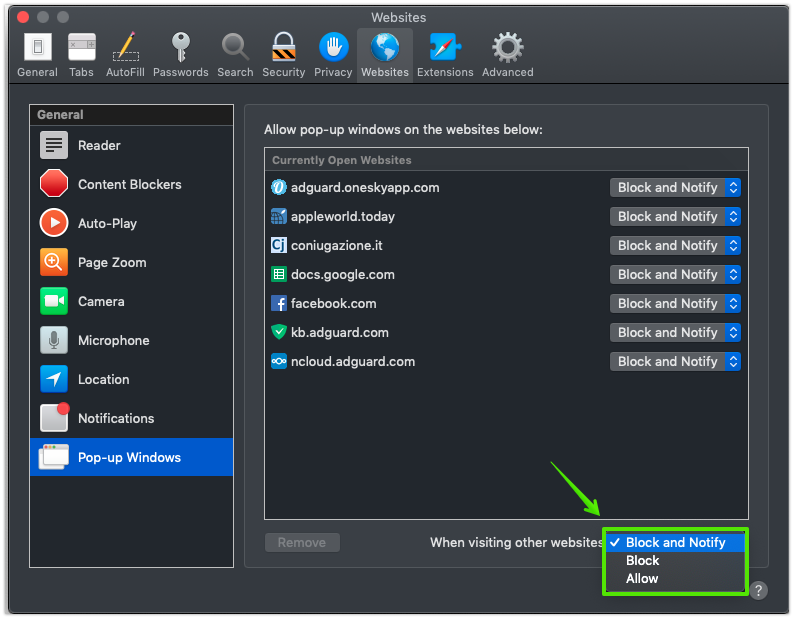Click the help question mark button
This screenshot has width=794, height=619.
point(759,590)
